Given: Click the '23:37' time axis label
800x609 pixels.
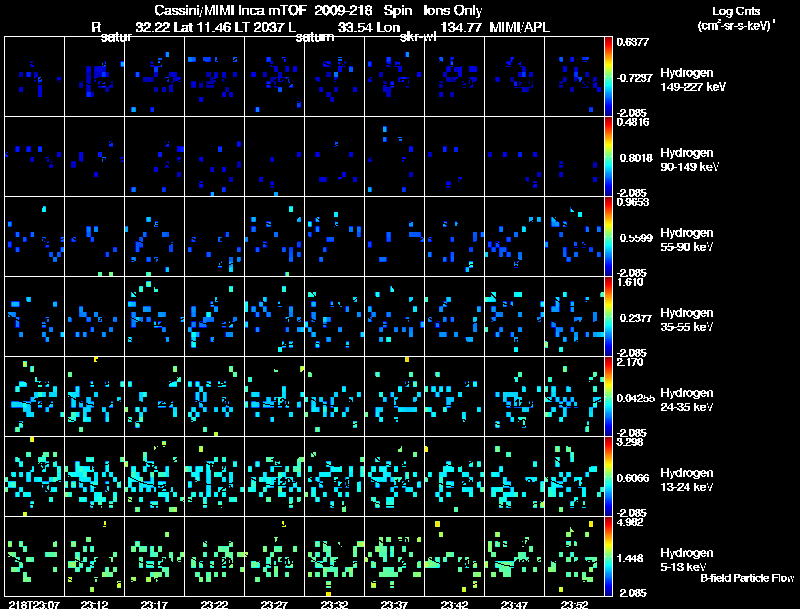Looking at the screenshot, I should pyautogui.click(x=394, y=604).
